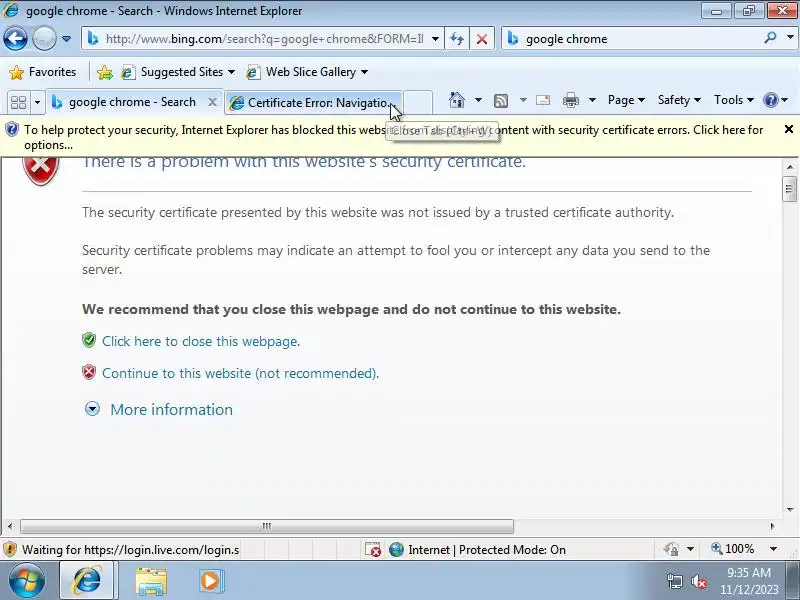Open the Windows Start menu orb
This screenshot has width=800, height=600.
click(26, 580)
